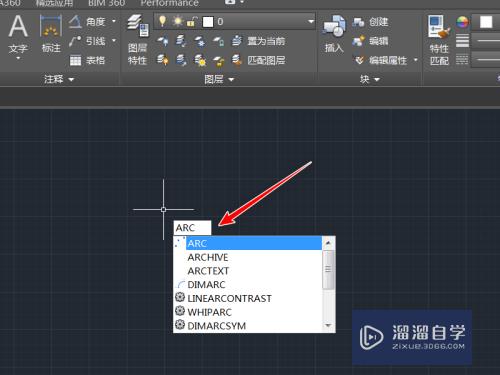The width and height of the screenshot is (500, 375).
Task: Expand the 角度 dropdown arrow
Action: (114, 21)
